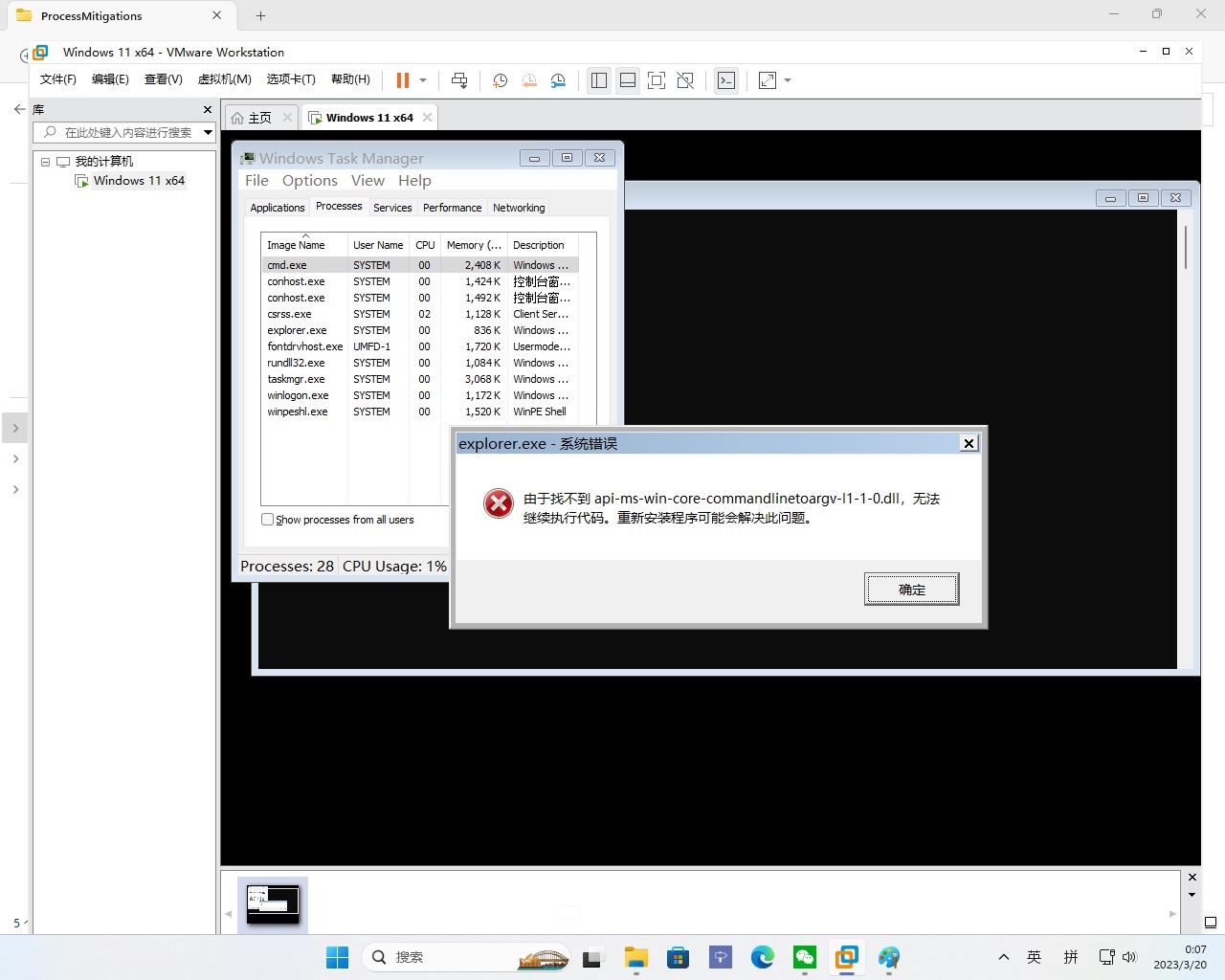Open the 编辑(E) menu

(110, 79)
